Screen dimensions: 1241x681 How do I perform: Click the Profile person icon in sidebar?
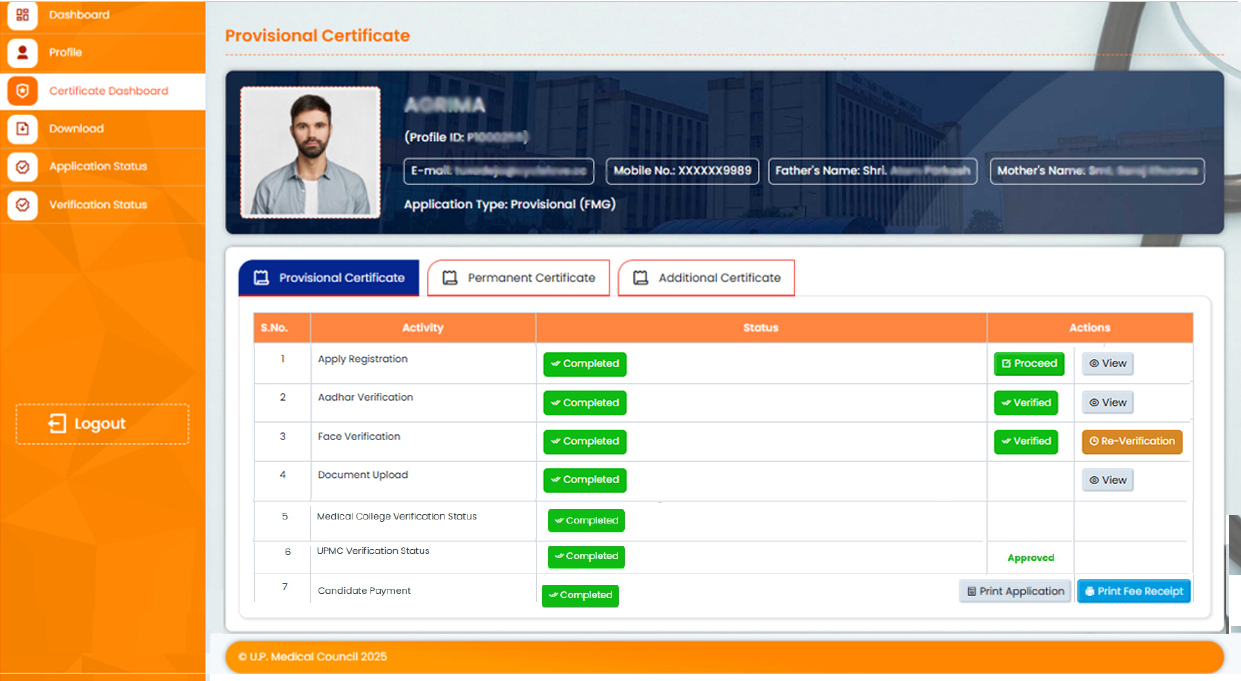click(x=22, y=52)
